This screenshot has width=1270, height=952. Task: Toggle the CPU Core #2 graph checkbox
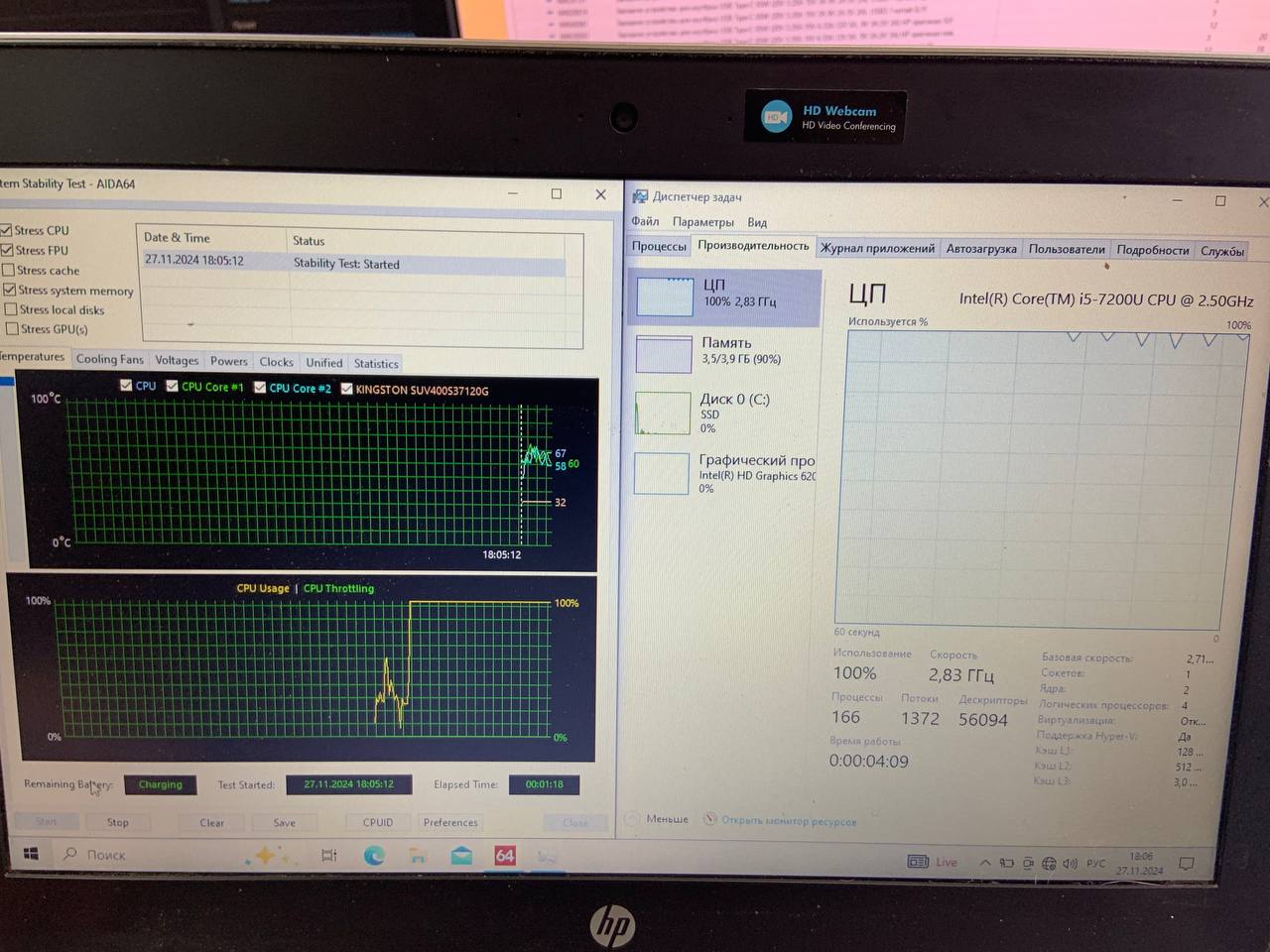pos(260,387)
